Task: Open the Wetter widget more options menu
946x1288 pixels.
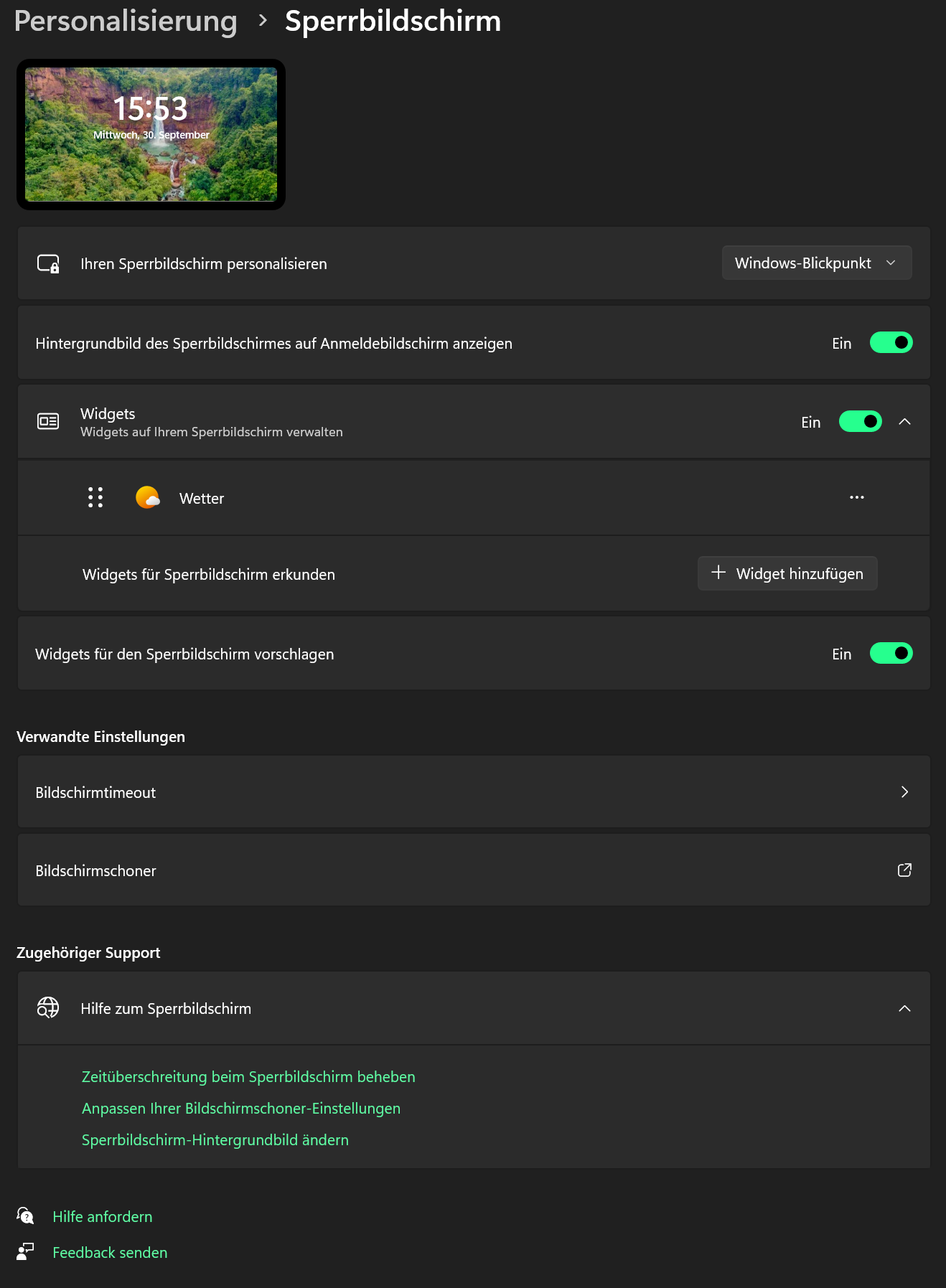Action: pyautogui.click(x=857, y=497)
